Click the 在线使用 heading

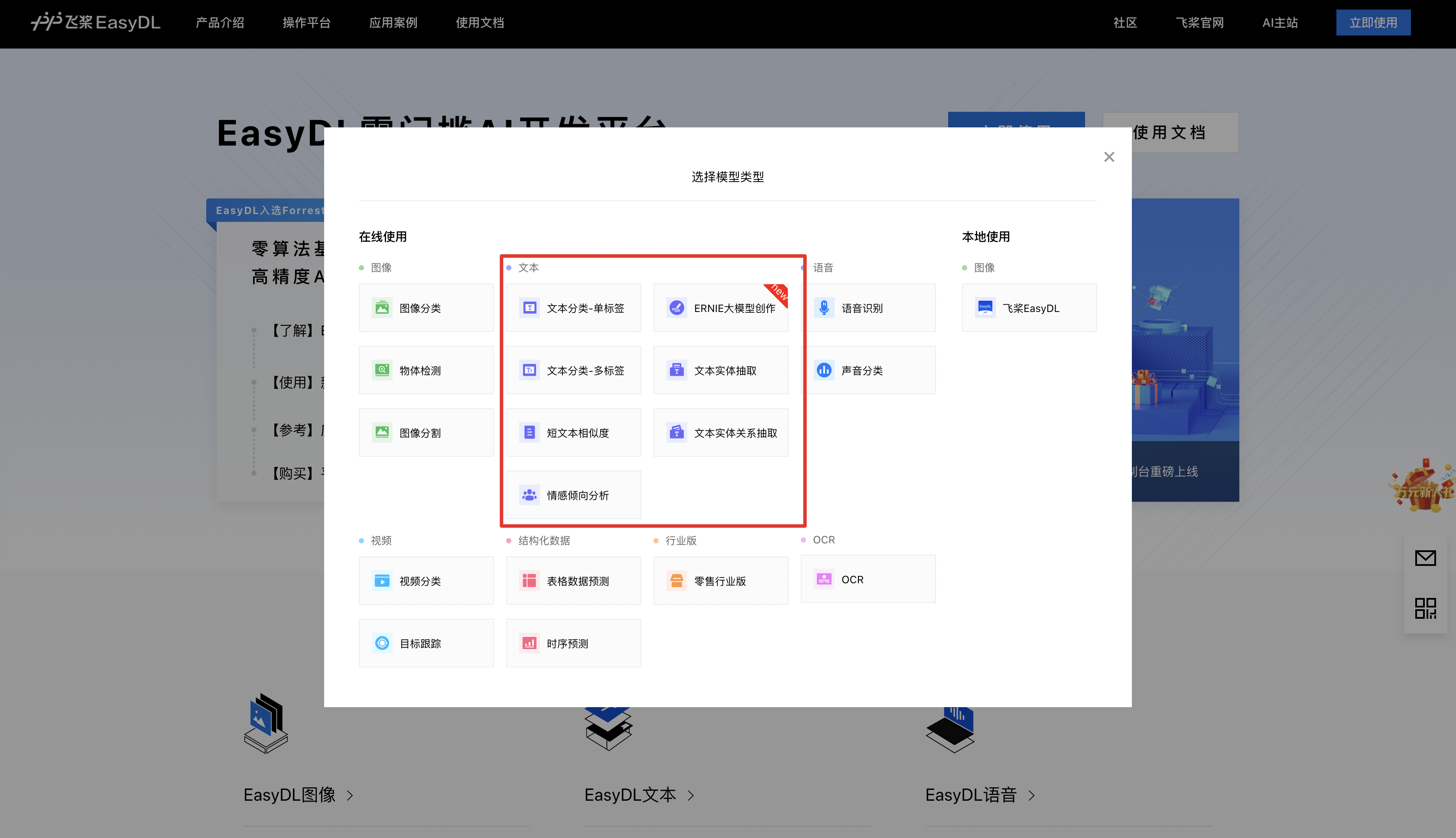click(383, 237)
